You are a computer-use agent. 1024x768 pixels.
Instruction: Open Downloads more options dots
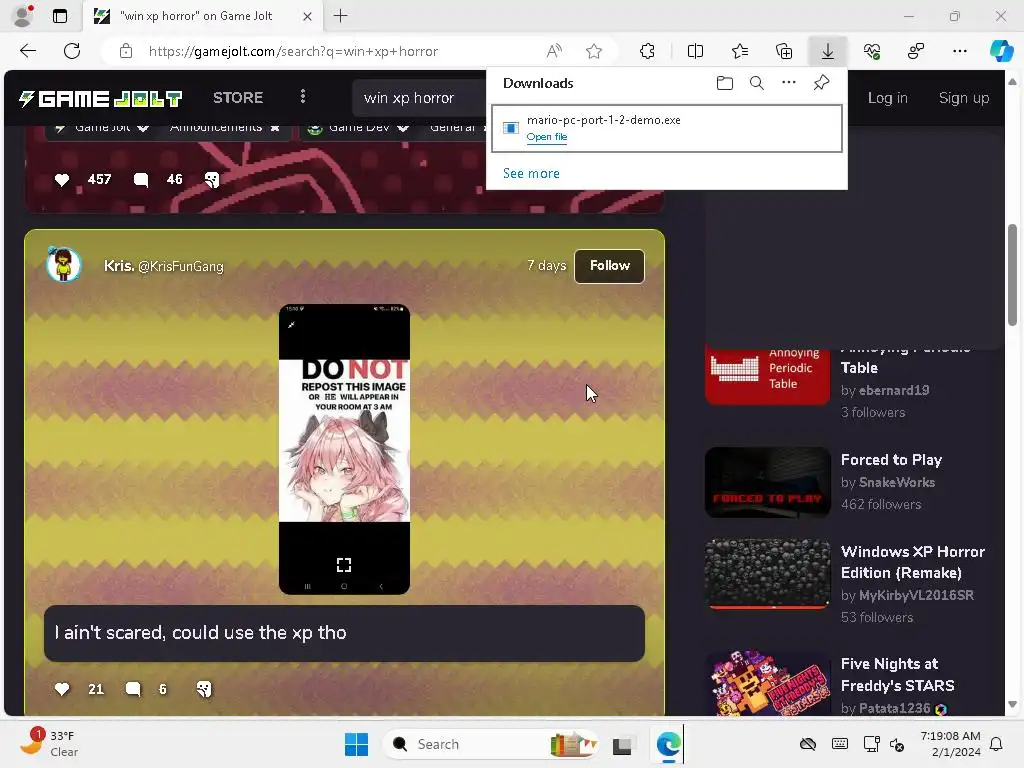coord(789,82)
